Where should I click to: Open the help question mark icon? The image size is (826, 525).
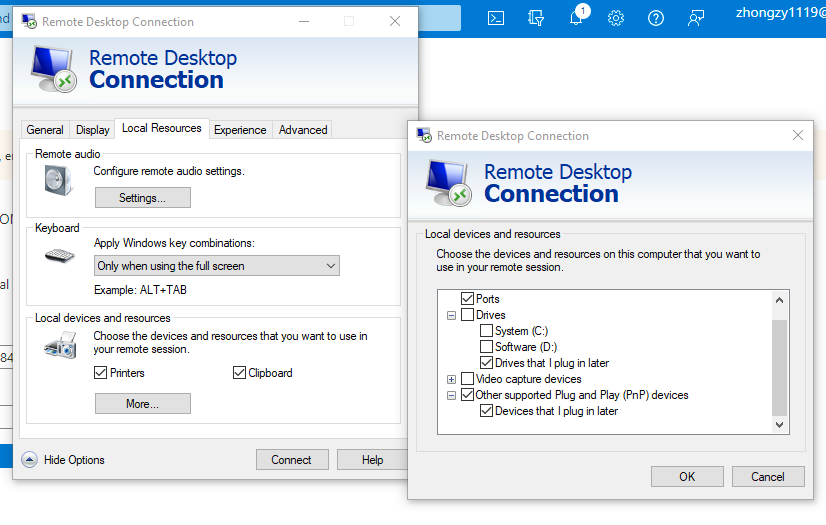click(x=656, y=18)
